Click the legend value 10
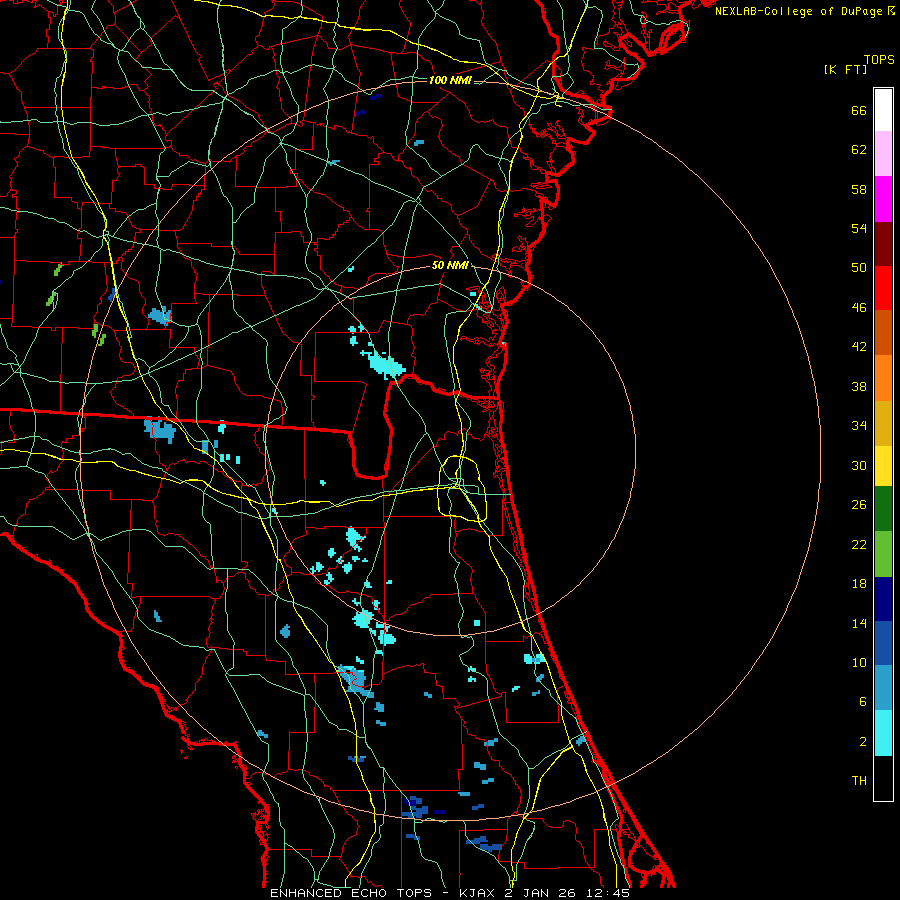The width and height of the screenshot is (900, 900). 859,663
